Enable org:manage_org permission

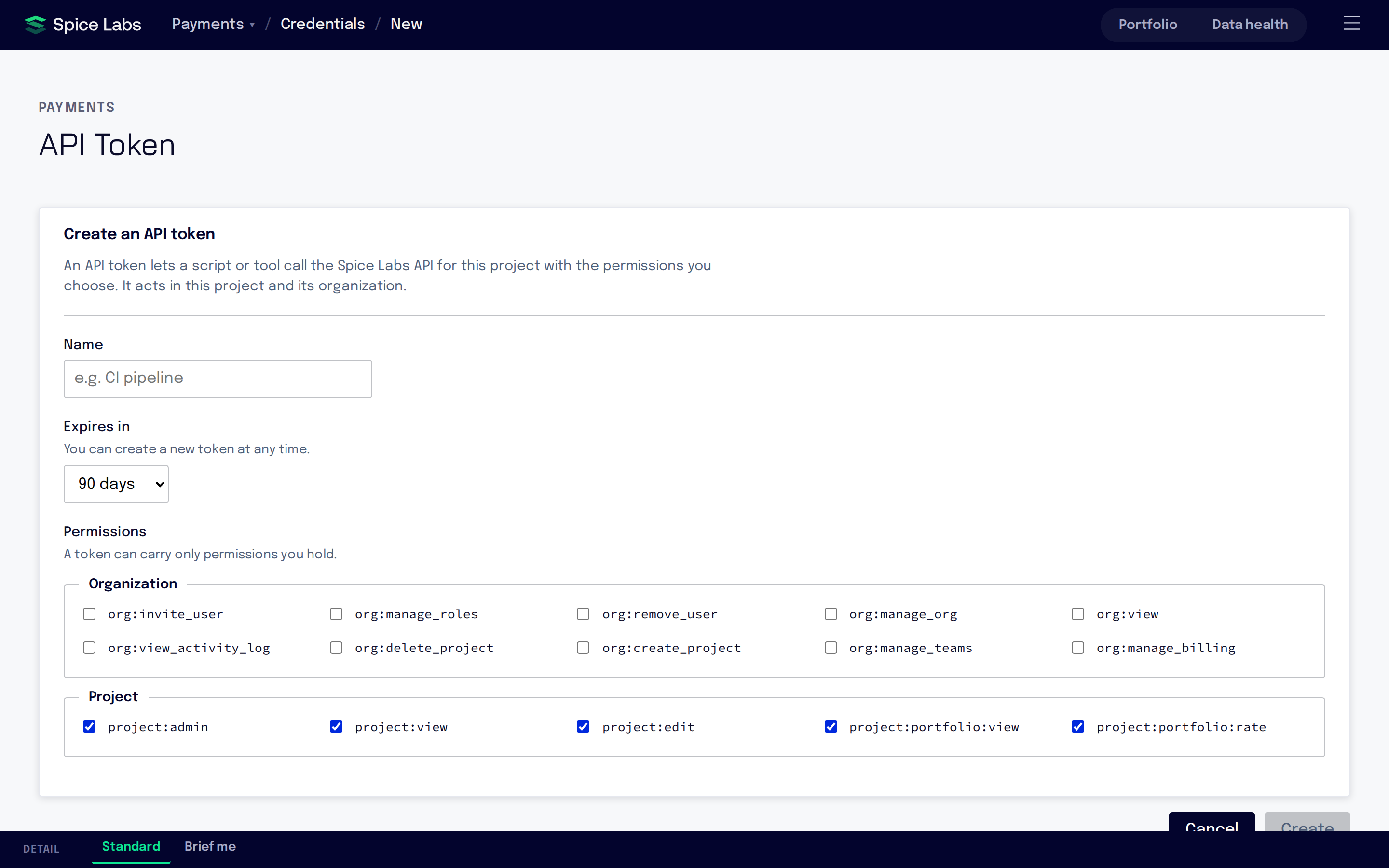(831, 614)
